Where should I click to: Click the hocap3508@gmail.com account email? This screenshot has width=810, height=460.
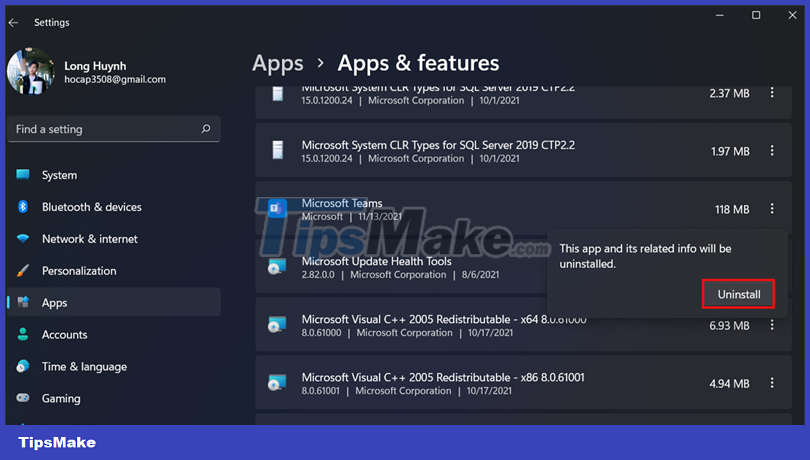115,79
